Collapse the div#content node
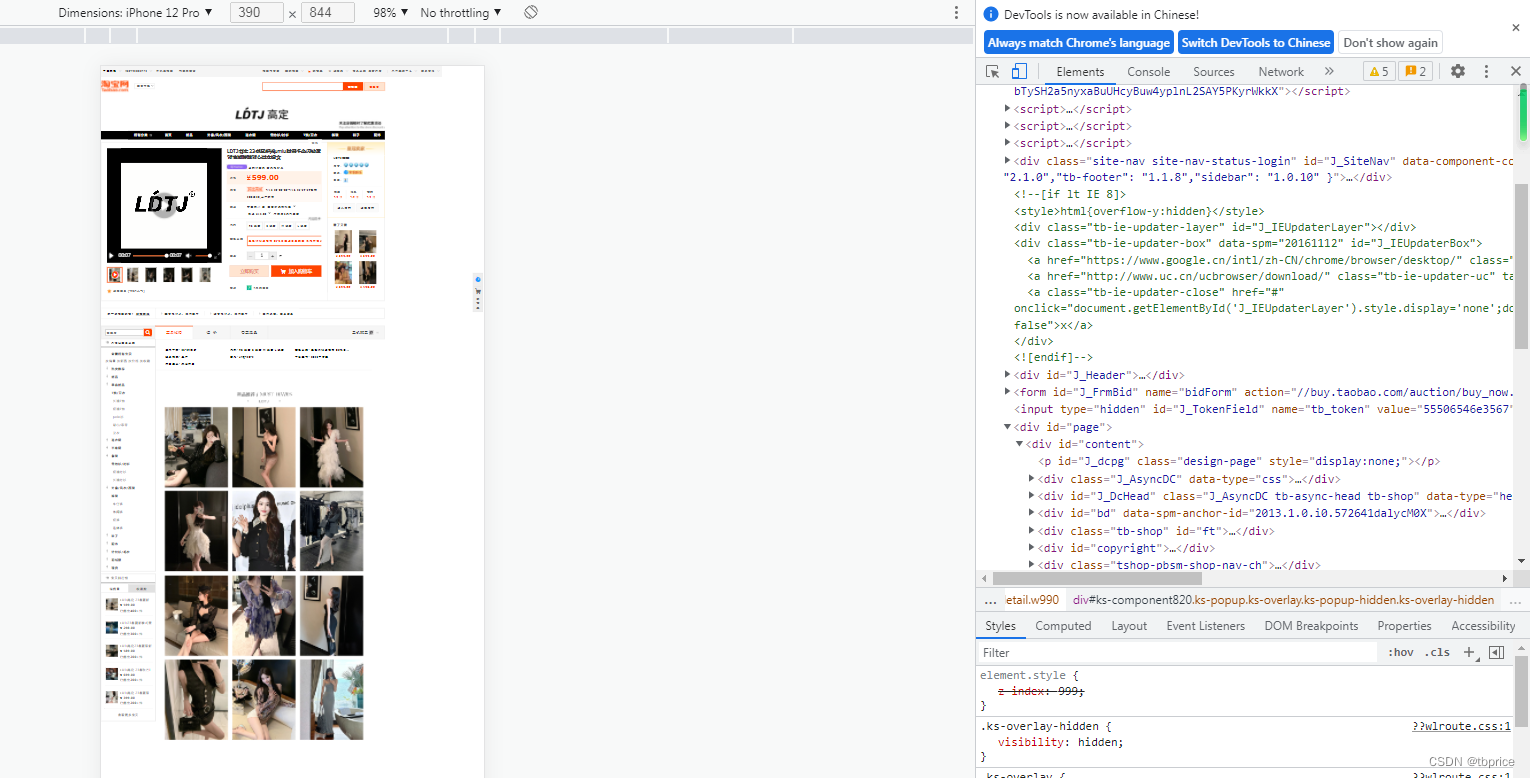This screenshot has width=1530, height=778. pyautogui.click(x=1020, y=444)
